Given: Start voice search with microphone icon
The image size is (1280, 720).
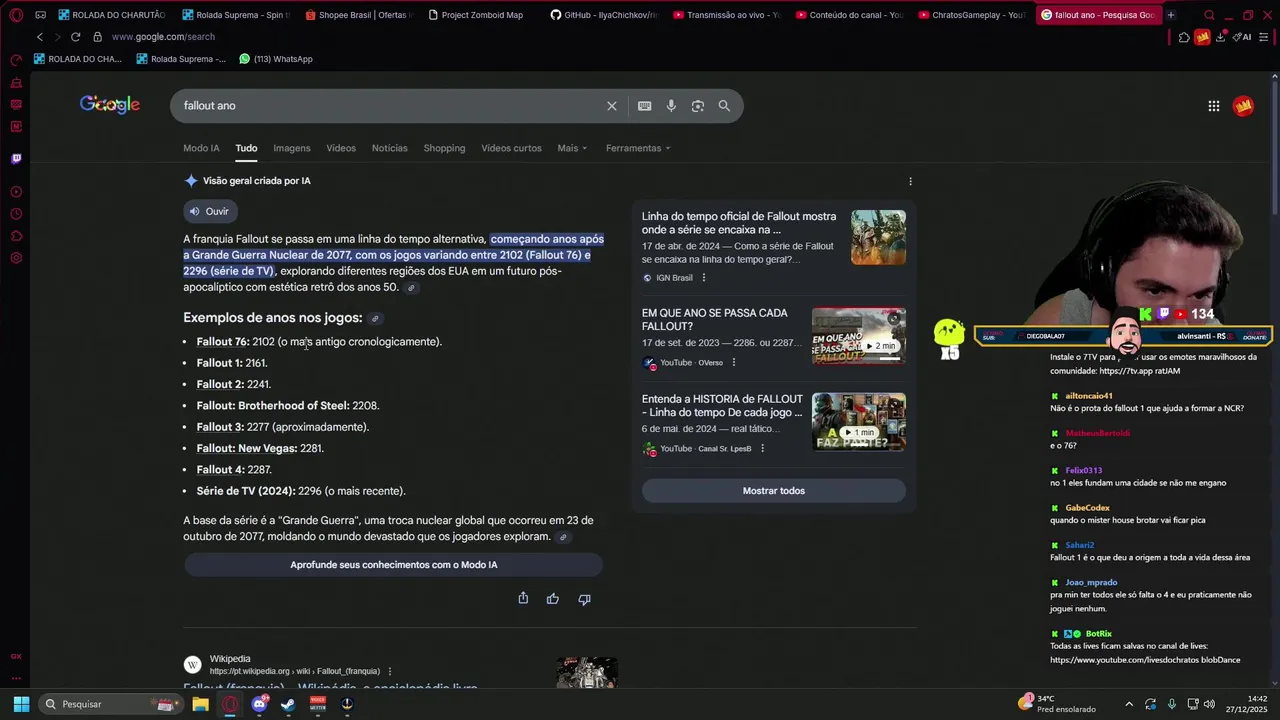Looking at the screenshot, I should click(671, 106).
